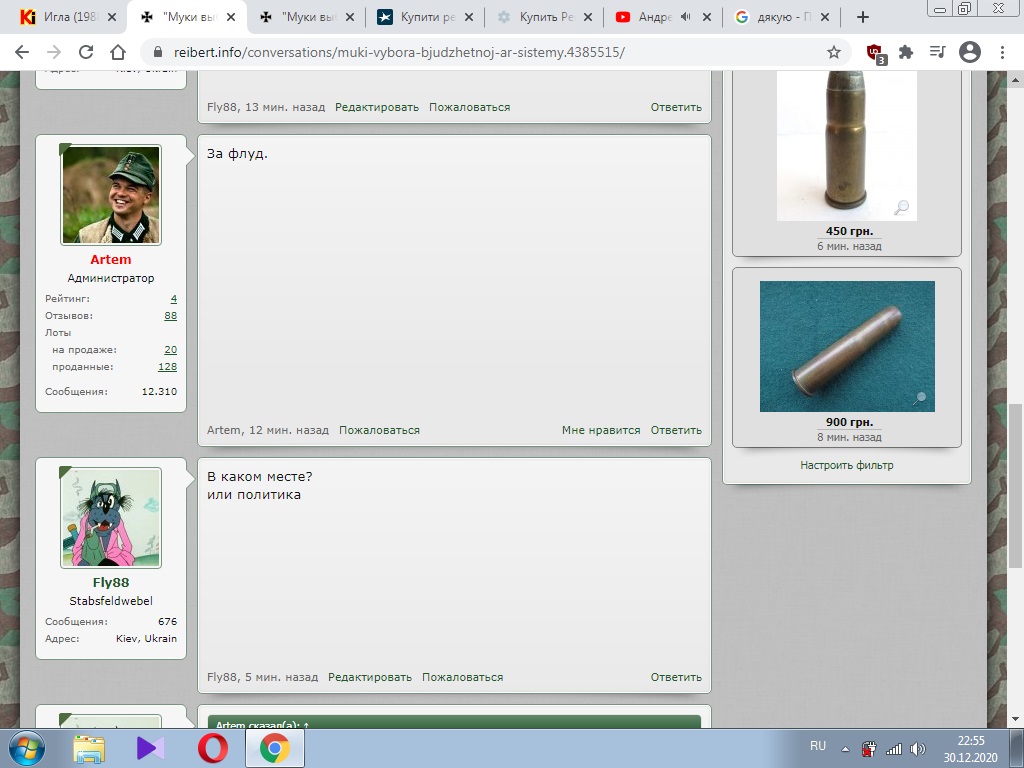This screenshot has width=1024, height=768.
Task: Open the Windows Start menu
Action: coord(27,748)
